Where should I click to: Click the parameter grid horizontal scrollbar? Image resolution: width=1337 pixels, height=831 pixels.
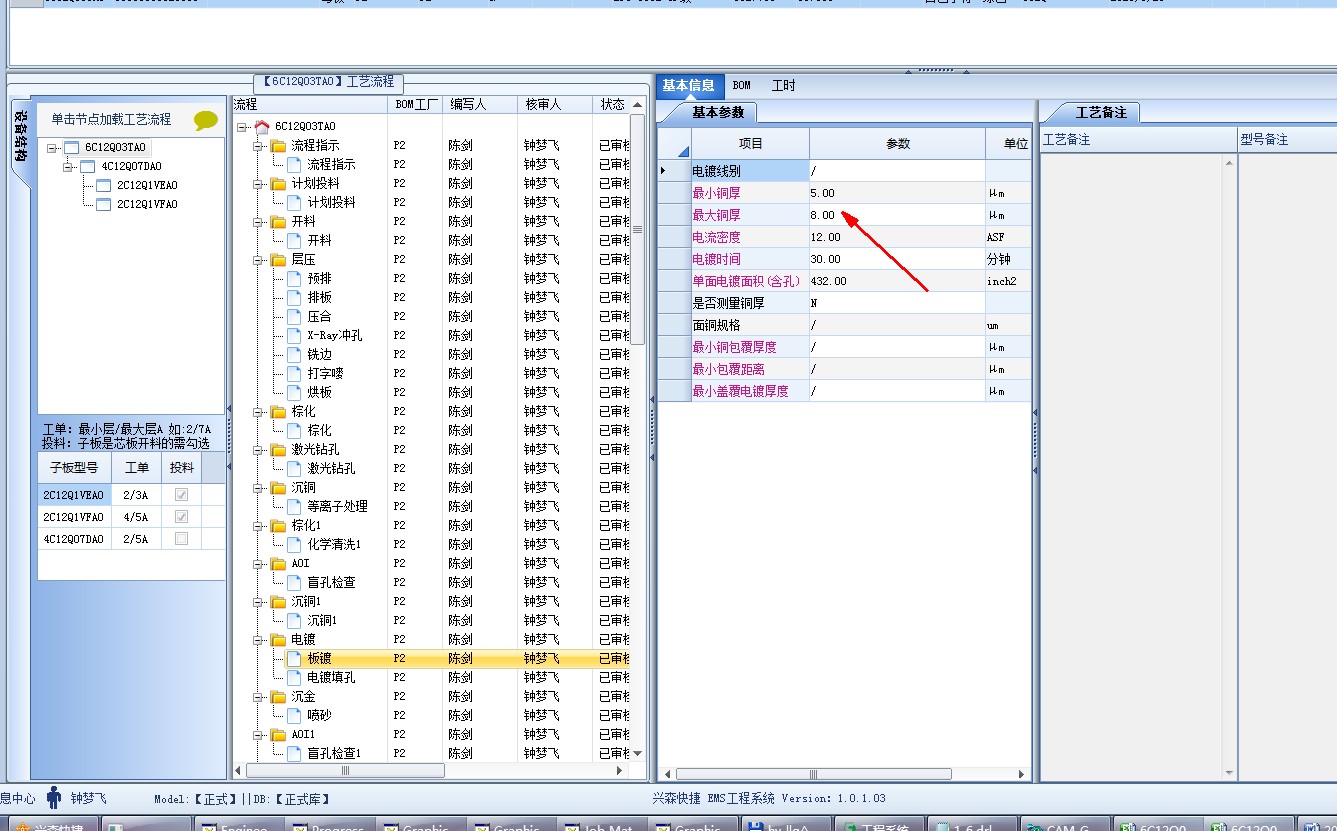pos(813,774)
